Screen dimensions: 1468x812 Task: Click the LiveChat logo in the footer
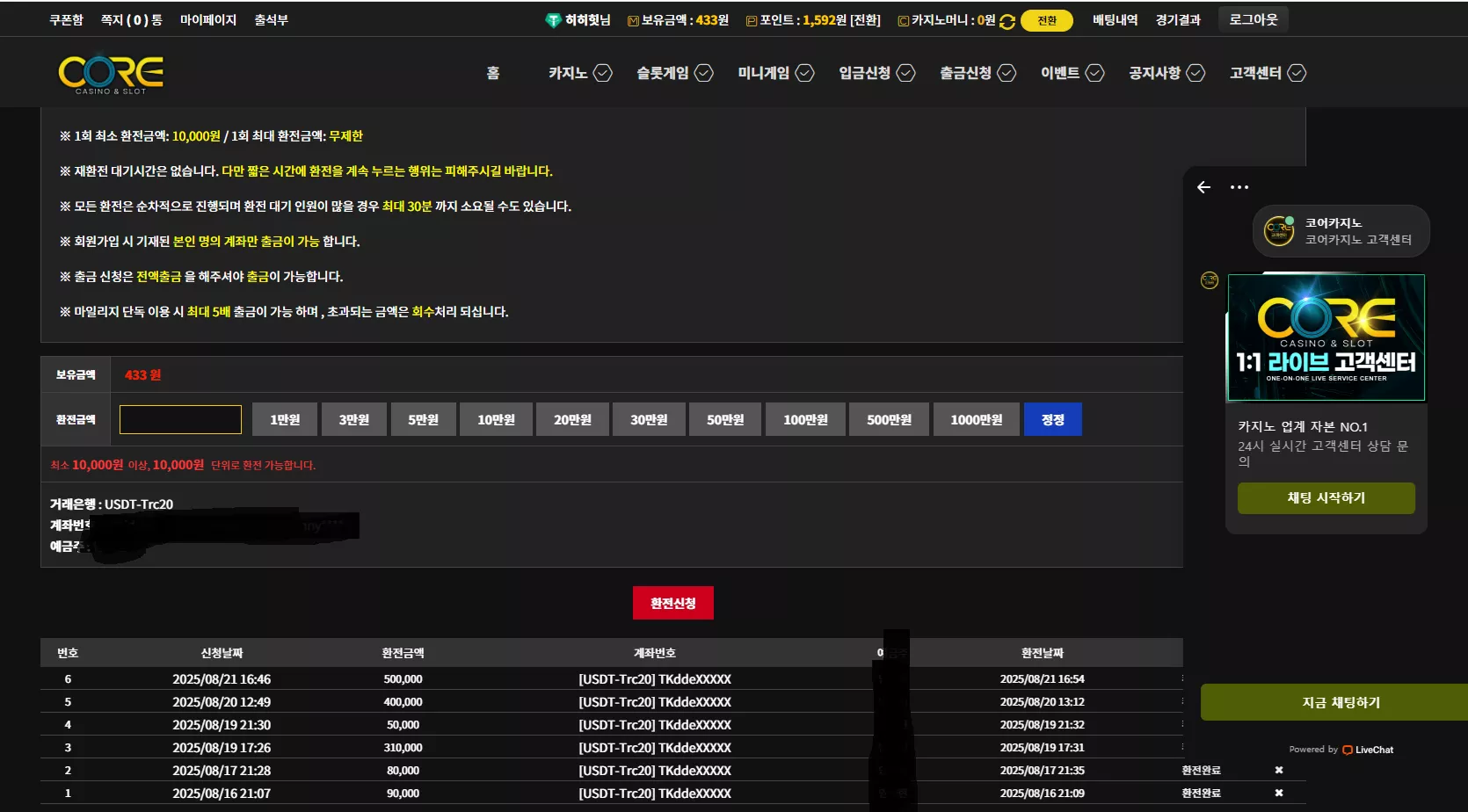[x=1368, y=750]
